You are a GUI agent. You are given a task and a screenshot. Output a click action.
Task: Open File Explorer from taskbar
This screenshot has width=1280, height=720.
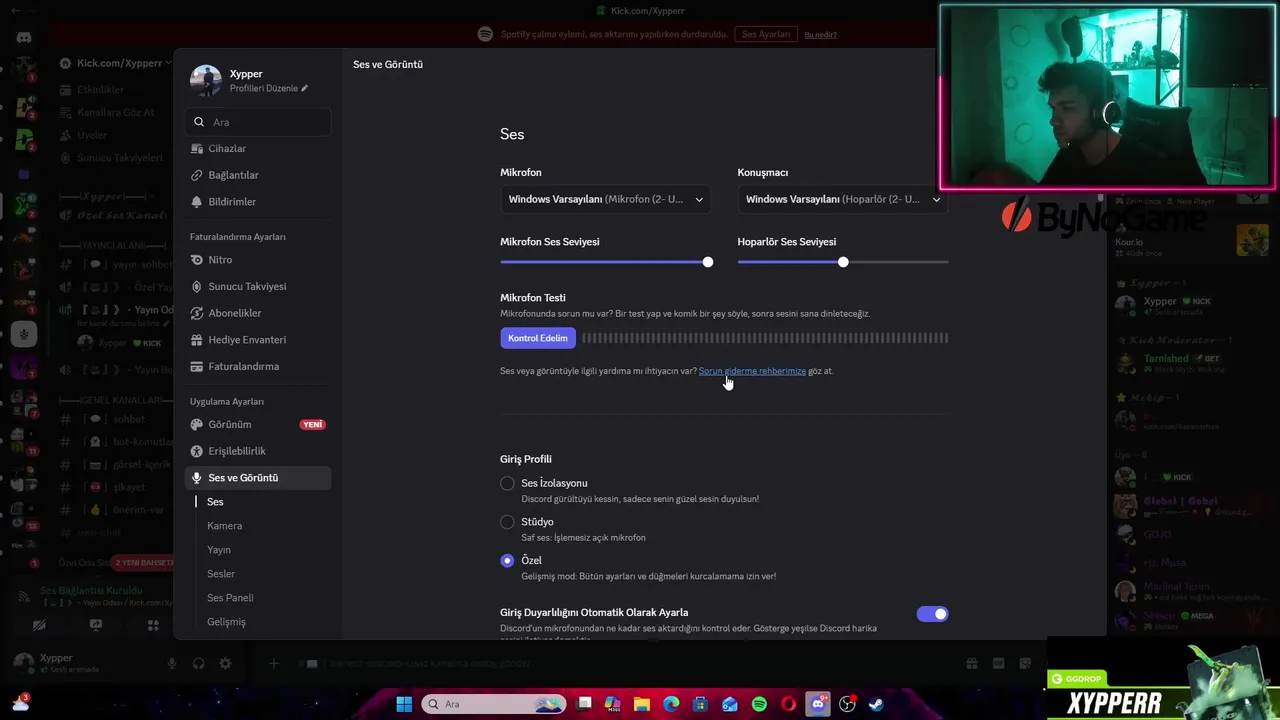[x=642, y=704]
